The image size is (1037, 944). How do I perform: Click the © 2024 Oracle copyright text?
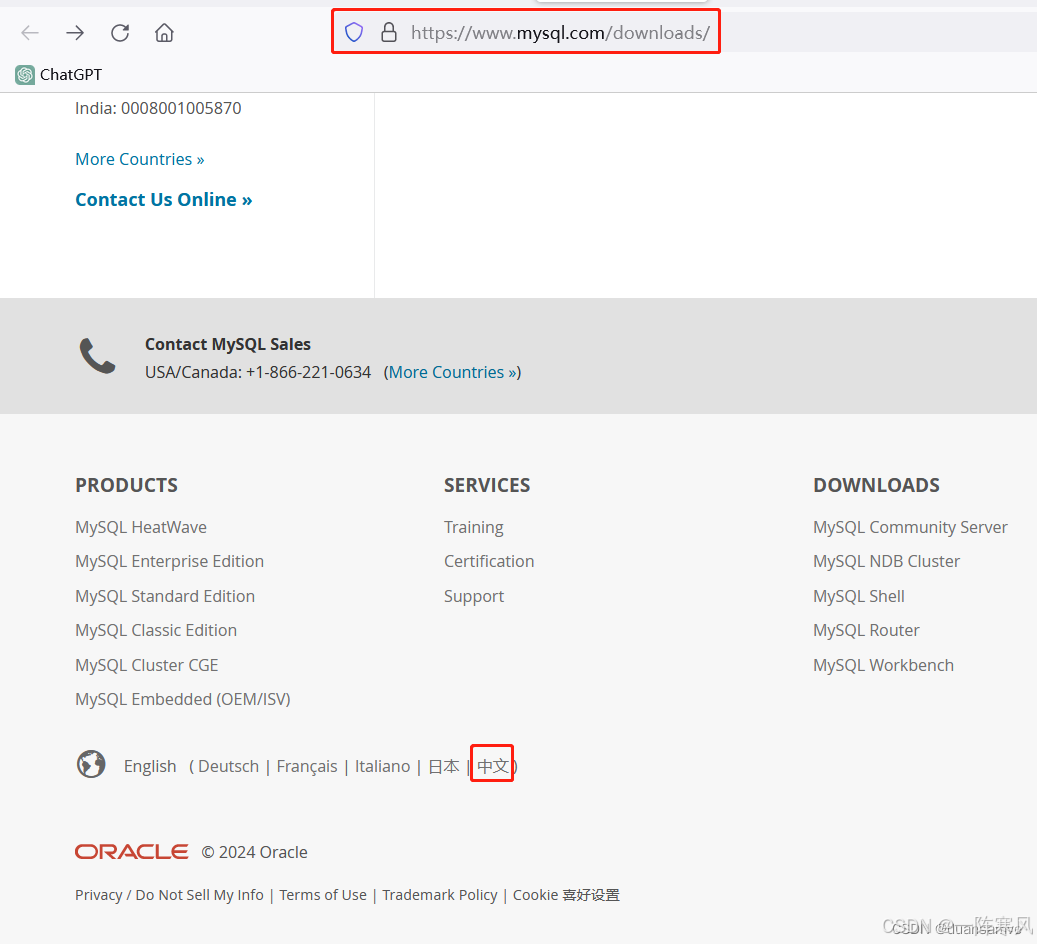[x=255, y=852]
